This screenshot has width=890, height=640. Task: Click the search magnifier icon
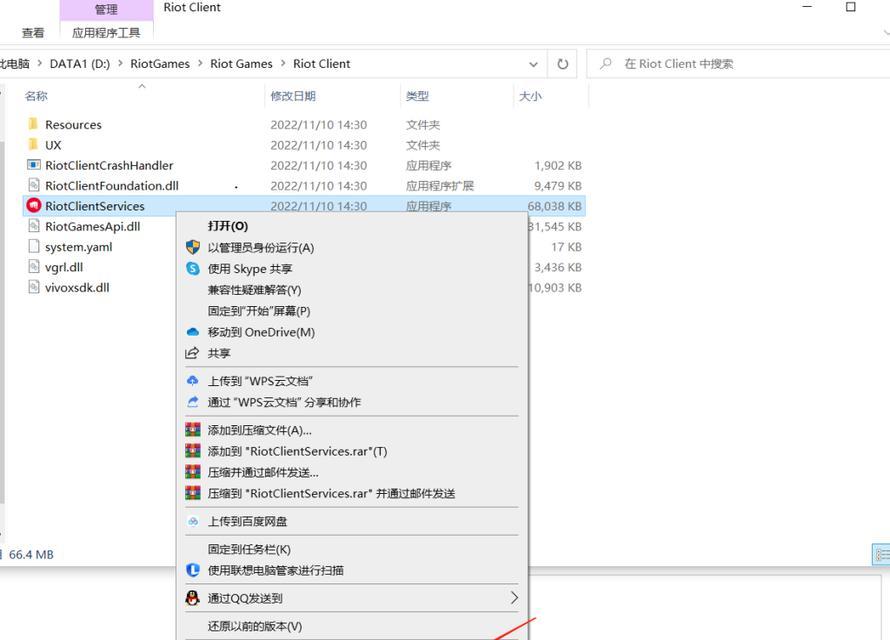[x=606, y=63]
